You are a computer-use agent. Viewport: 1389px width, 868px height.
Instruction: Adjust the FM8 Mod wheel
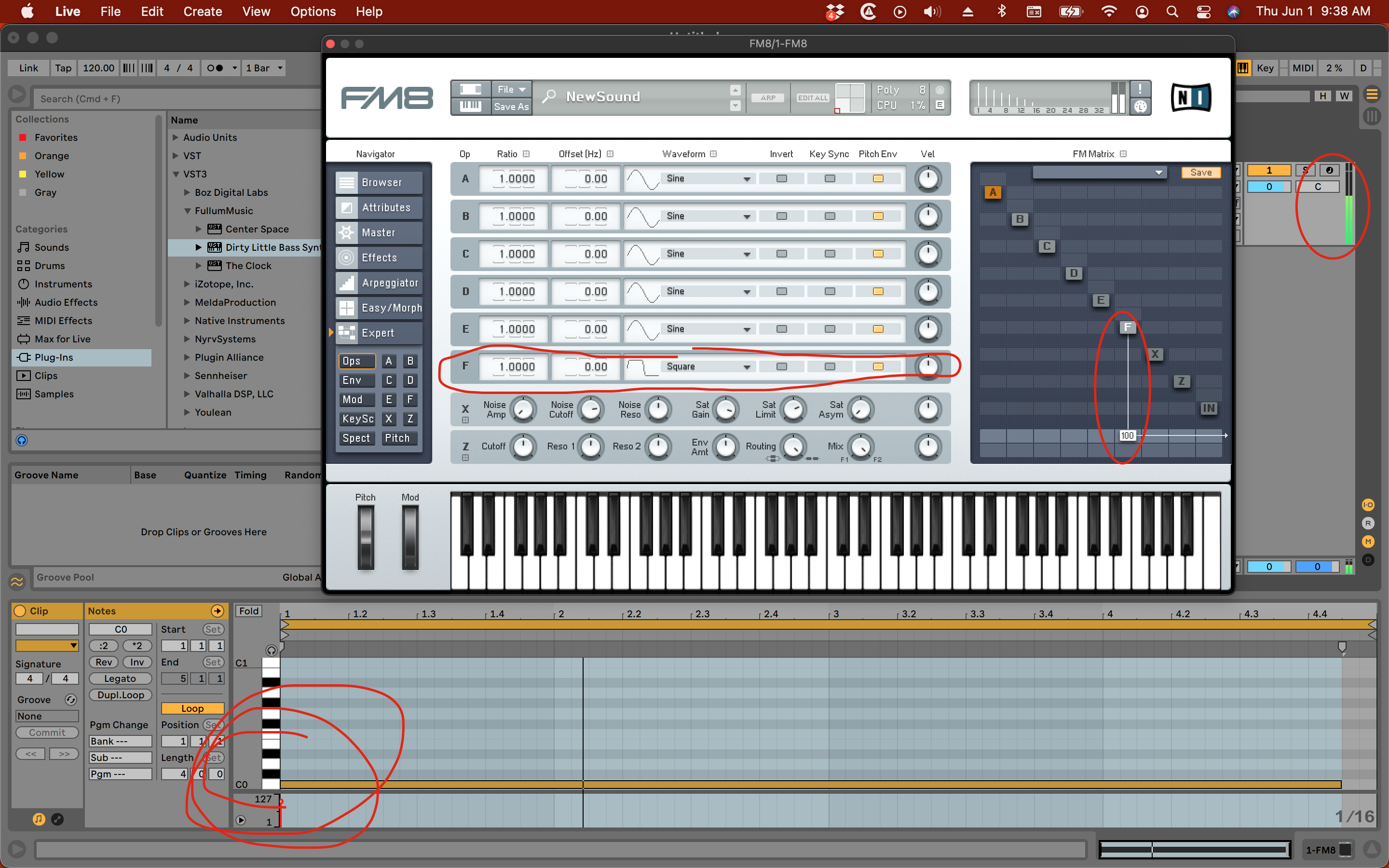tap(410, 538)
